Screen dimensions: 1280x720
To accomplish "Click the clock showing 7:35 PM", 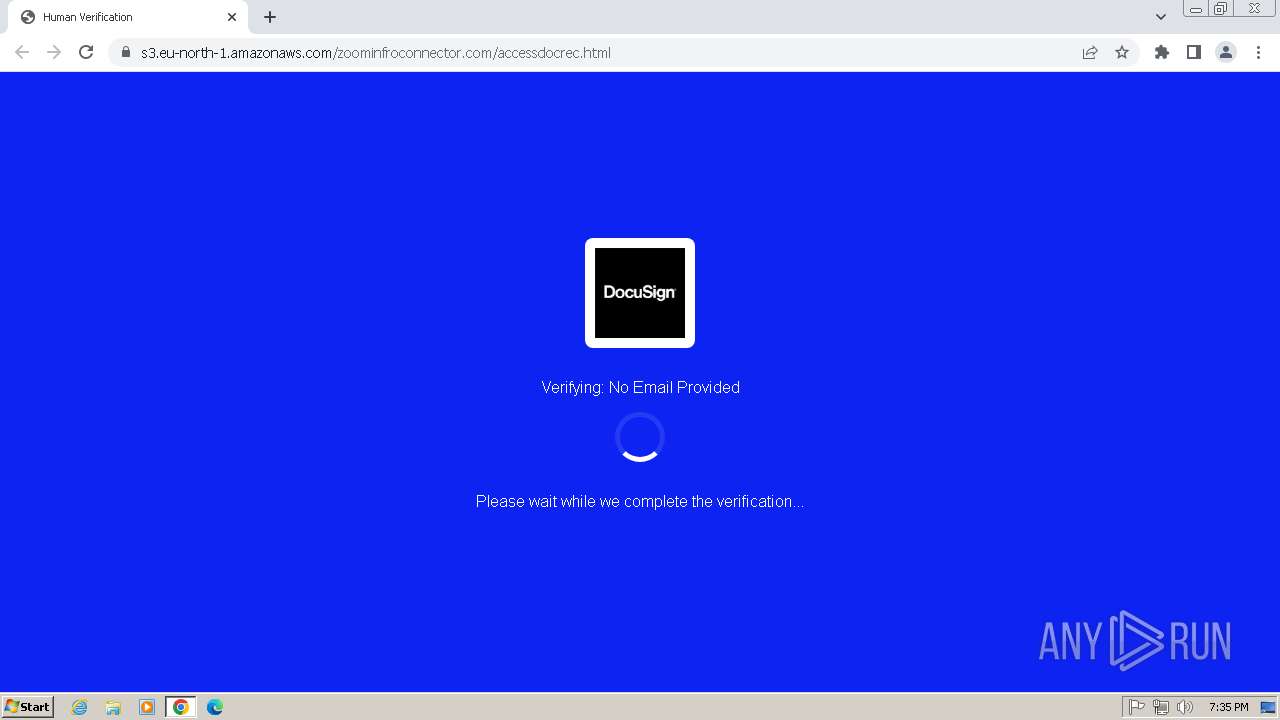I will (x=1228, y=707).
